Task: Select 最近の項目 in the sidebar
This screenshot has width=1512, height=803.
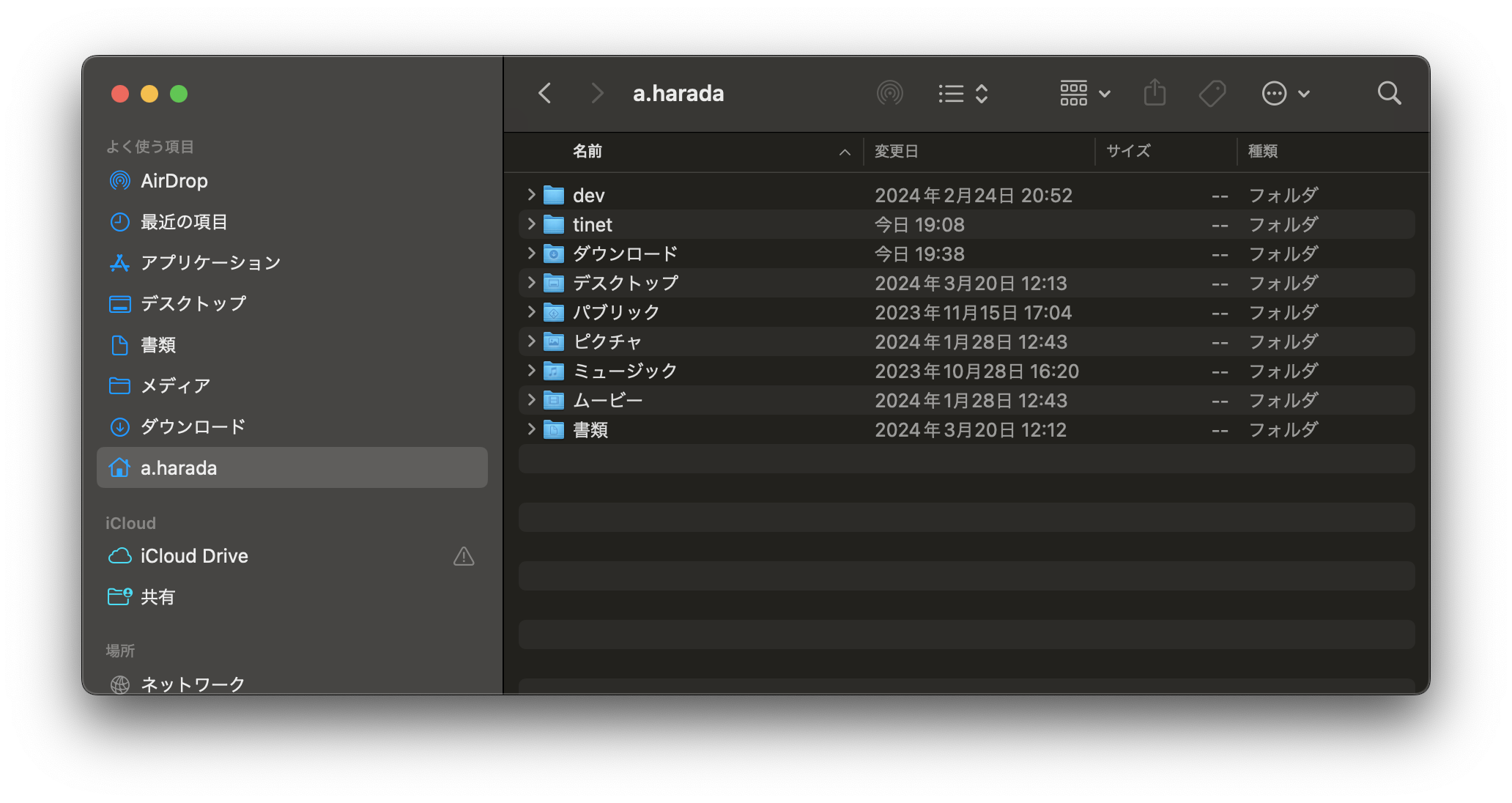Action: coord(184,222)
